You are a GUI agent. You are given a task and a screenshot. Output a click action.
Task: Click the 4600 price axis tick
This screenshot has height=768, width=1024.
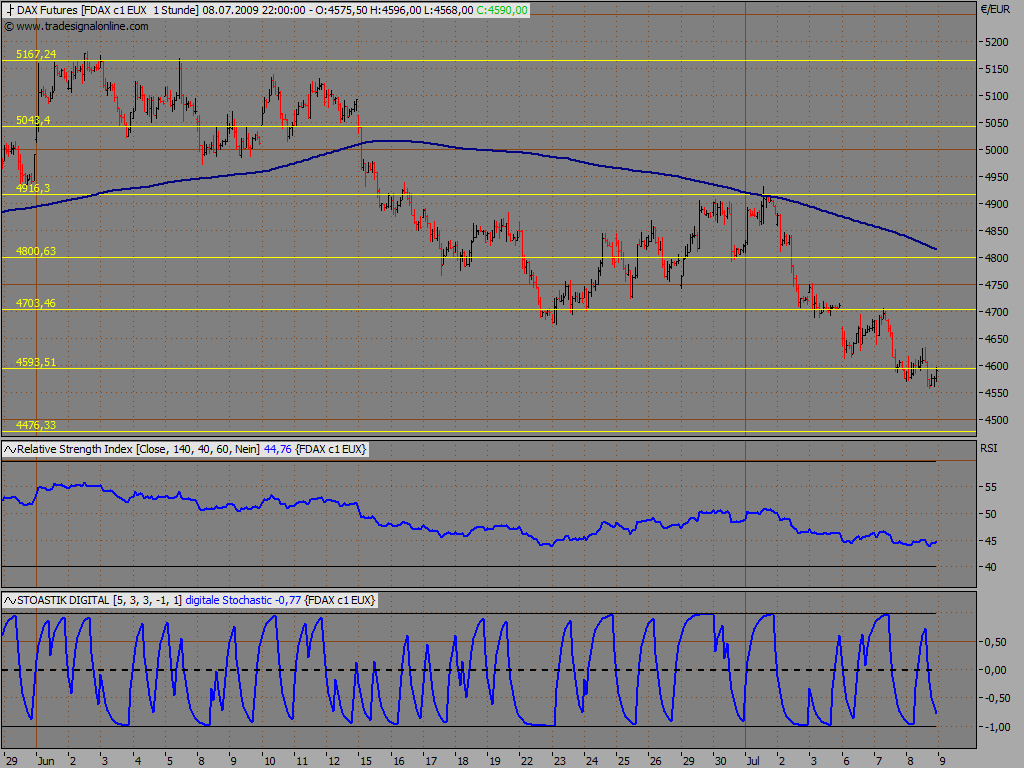[x=997, y=366]
